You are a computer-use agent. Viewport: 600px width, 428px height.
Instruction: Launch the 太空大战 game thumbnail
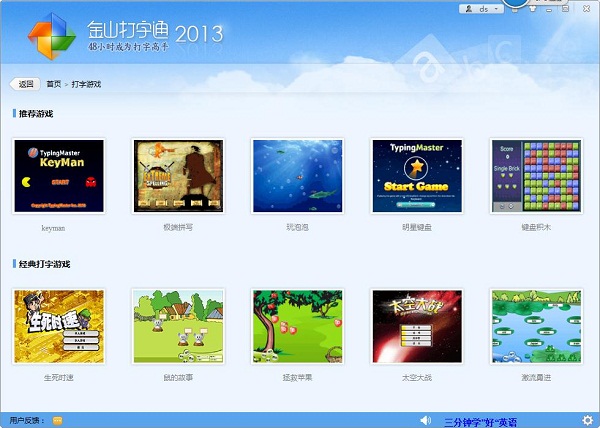417,326
